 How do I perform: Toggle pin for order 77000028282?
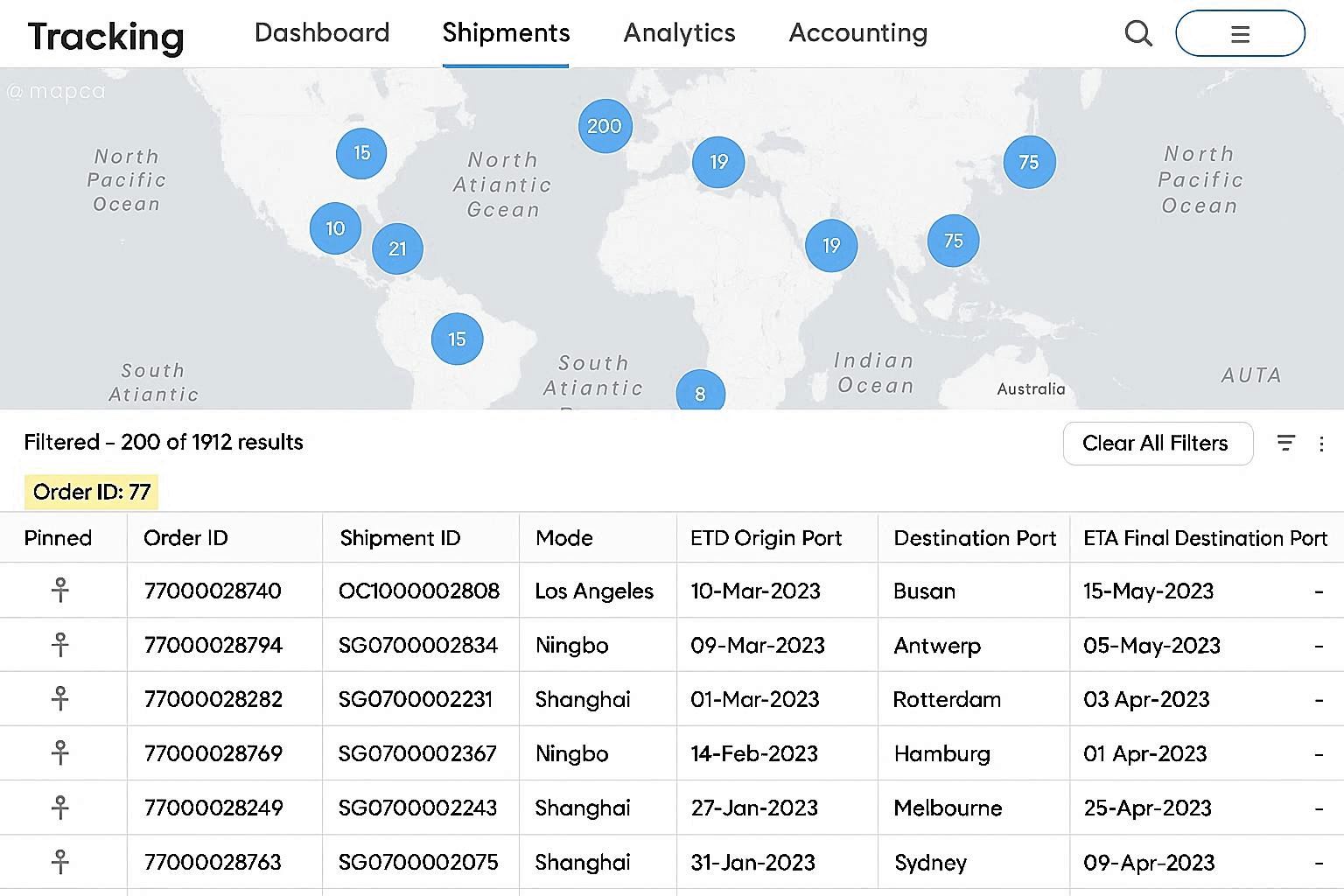pos(59,699)
